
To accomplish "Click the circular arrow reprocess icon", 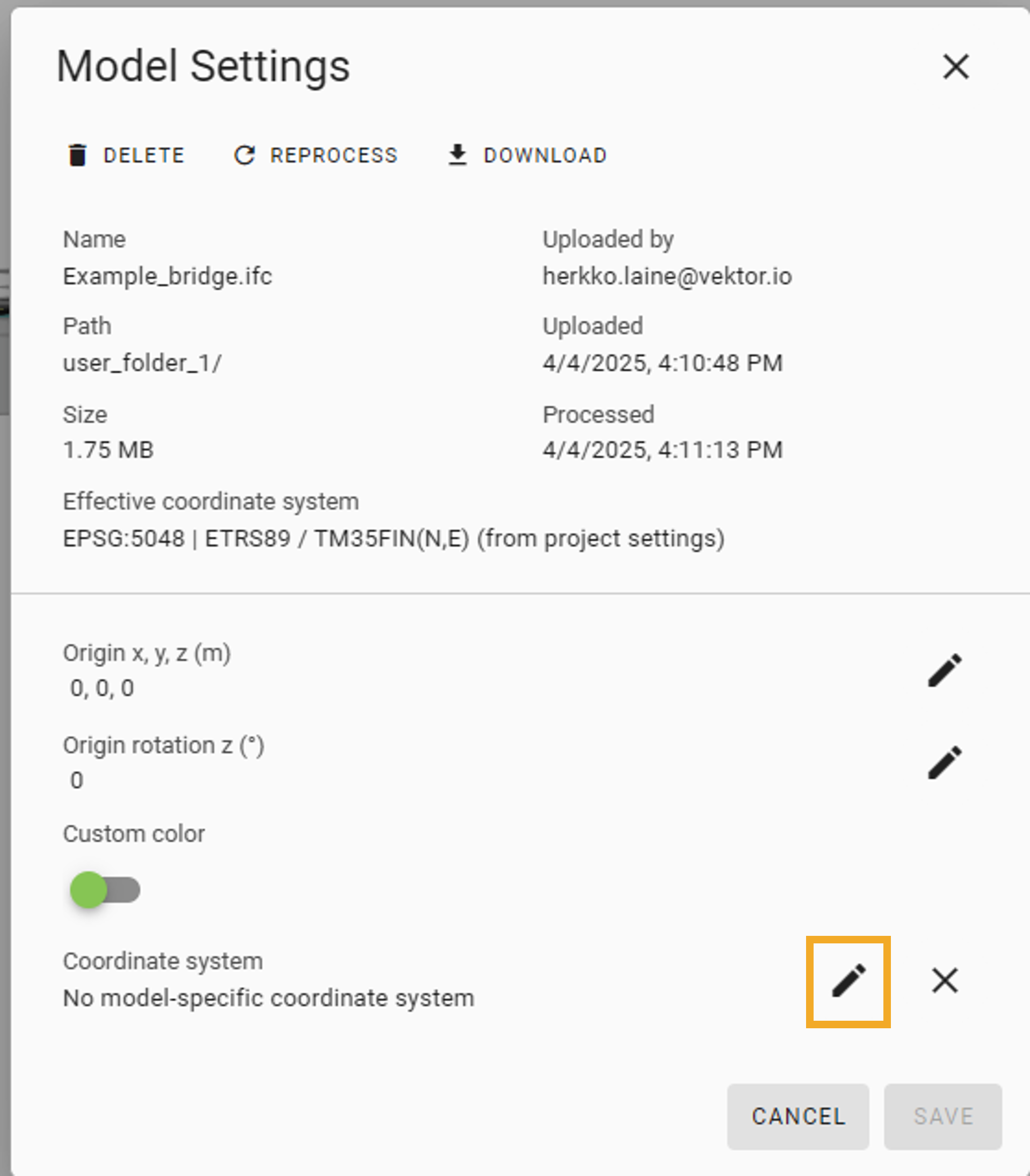I will point(244,155).
